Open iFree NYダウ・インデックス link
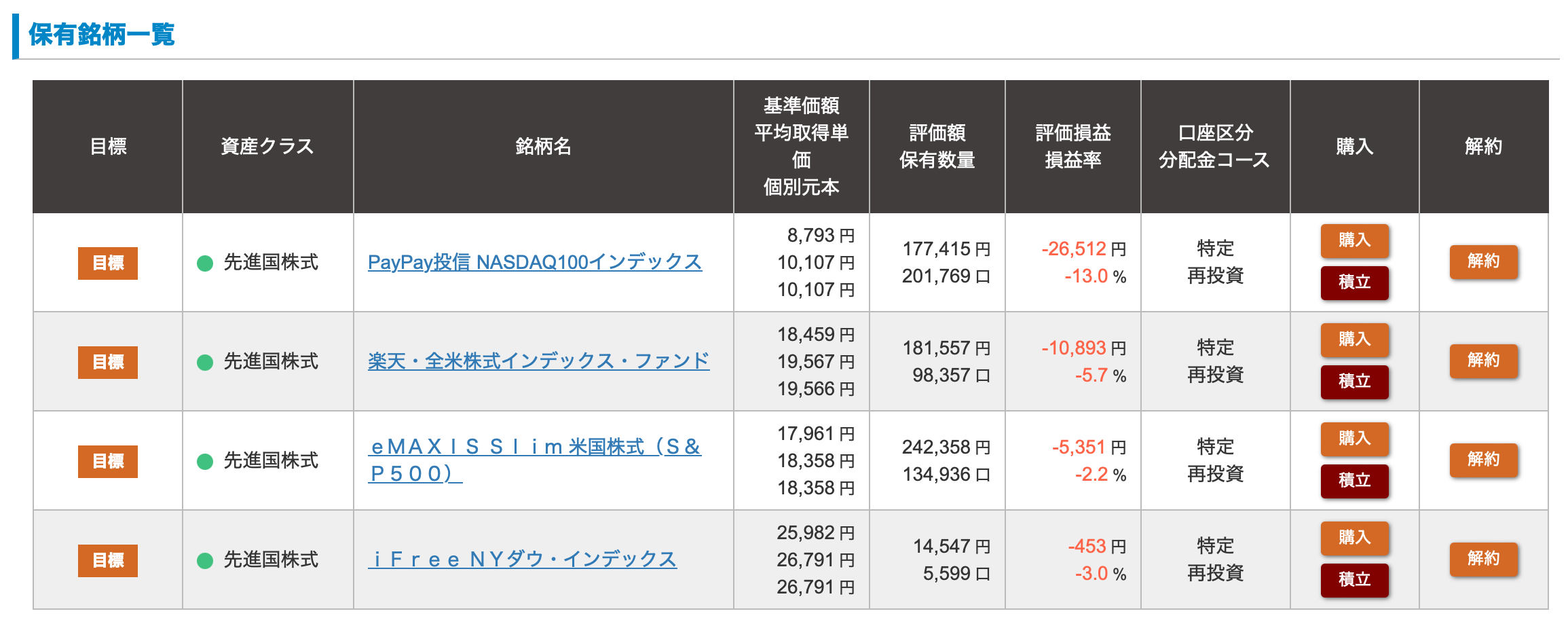Viewport: 1568px width, 622px height. pos(522,560)
